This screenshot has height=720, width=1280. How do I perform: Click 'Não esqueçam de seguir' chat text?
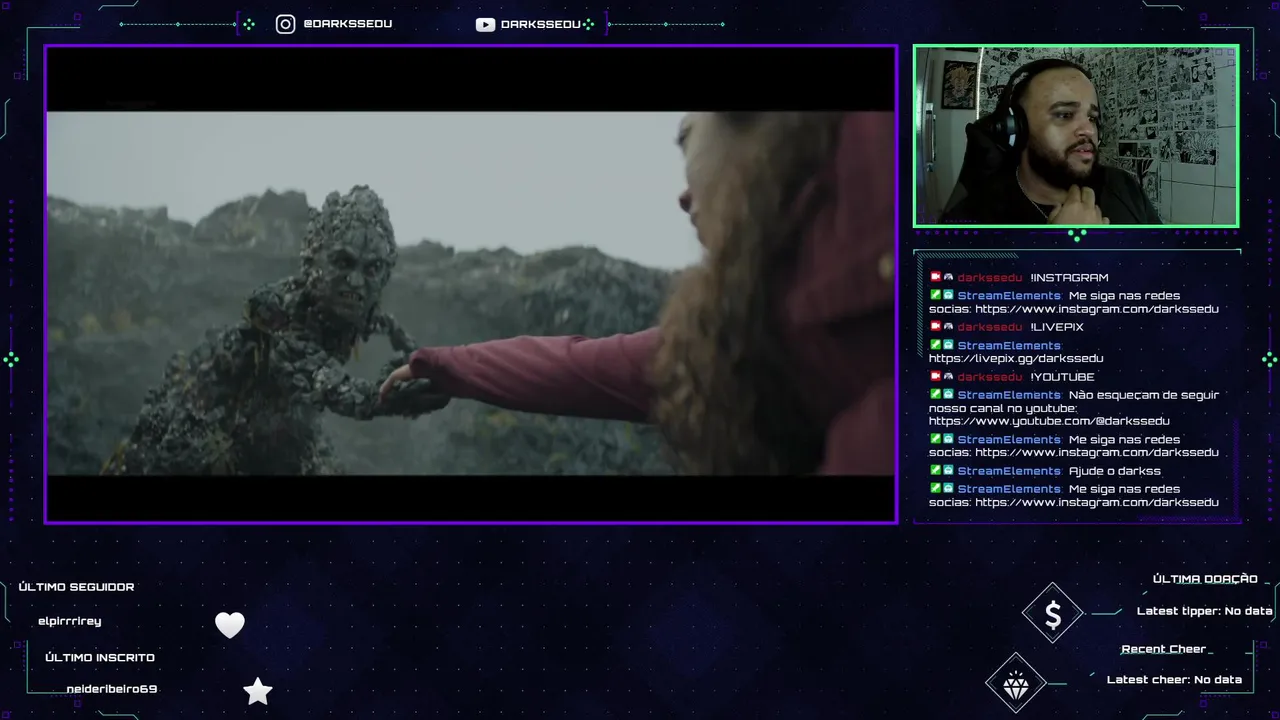click(x=1144, y=395)
